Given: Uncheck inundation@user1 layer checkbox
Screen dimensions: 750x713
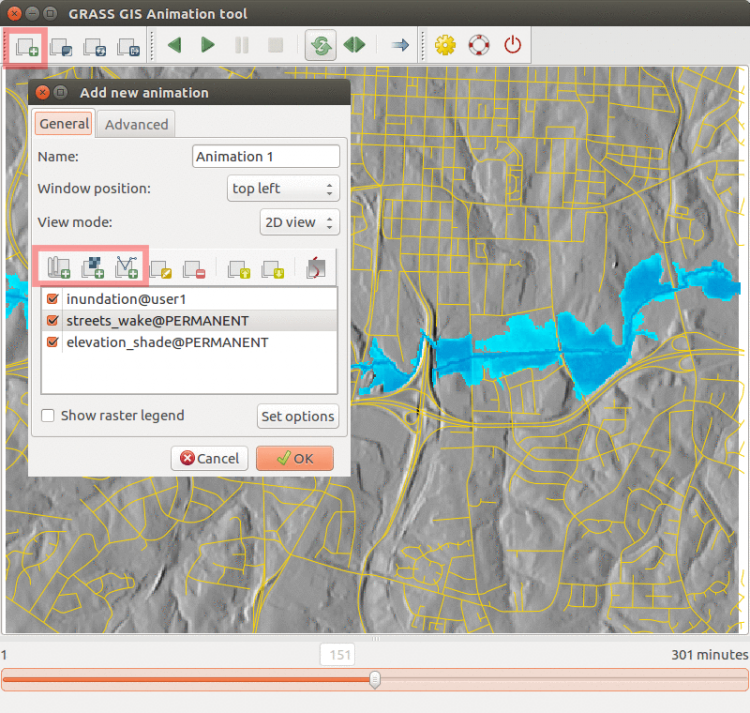Looking at the screenshot, I should pyautogui.click(x=53, y=299).
